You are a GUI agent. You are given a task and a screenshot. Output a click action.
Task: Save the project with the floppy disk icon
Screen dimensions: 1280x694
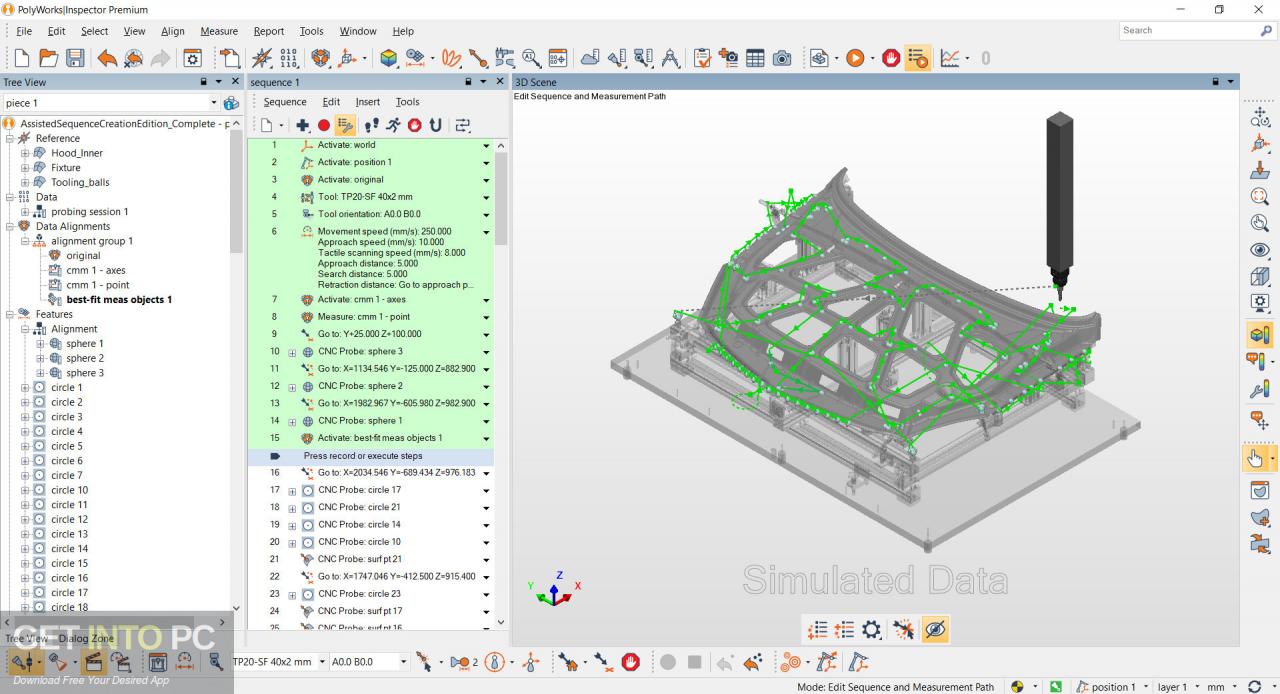coord(75,59)
